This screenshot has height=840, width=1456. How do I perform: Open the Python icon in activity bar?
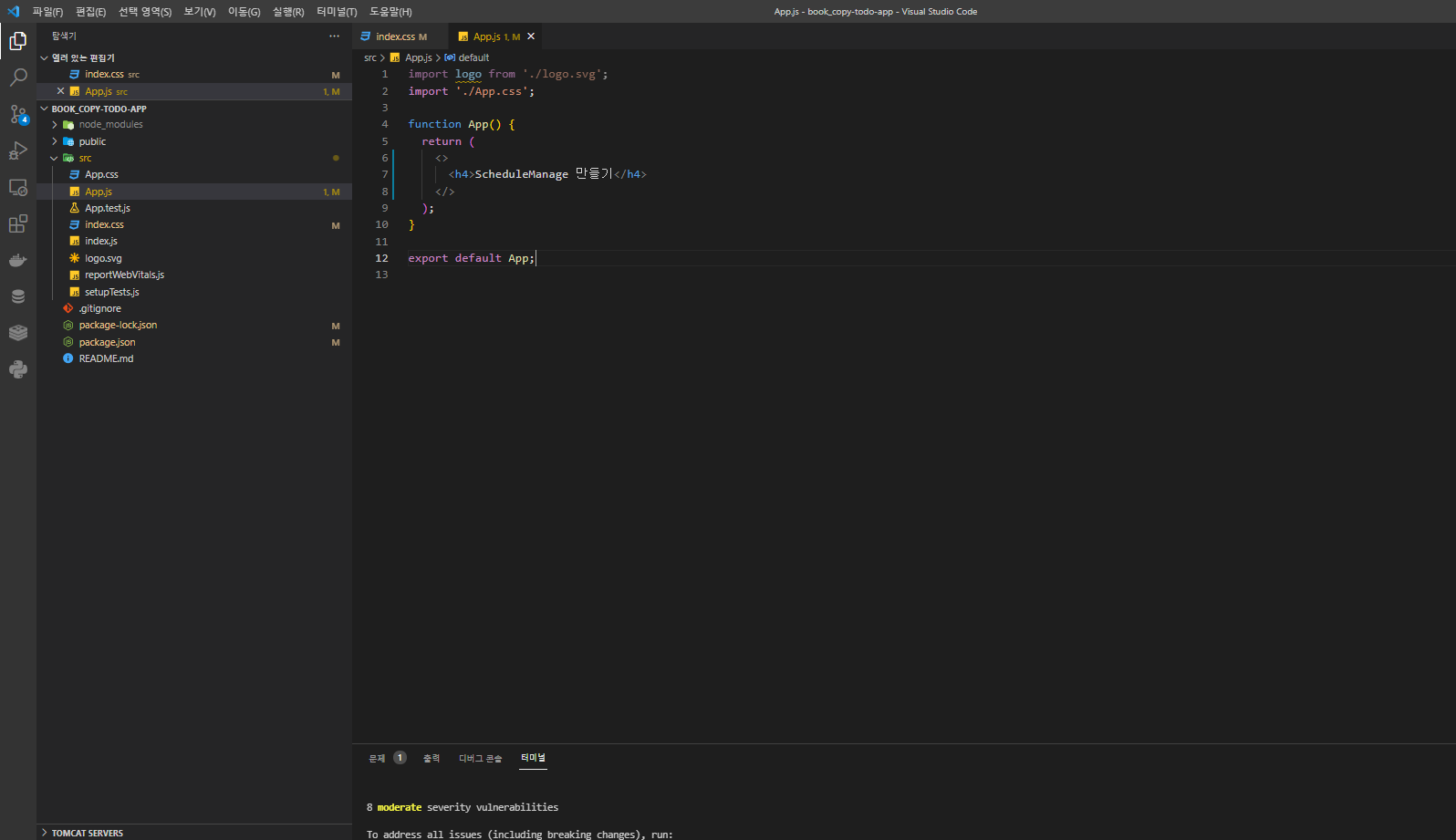point(18,369)
